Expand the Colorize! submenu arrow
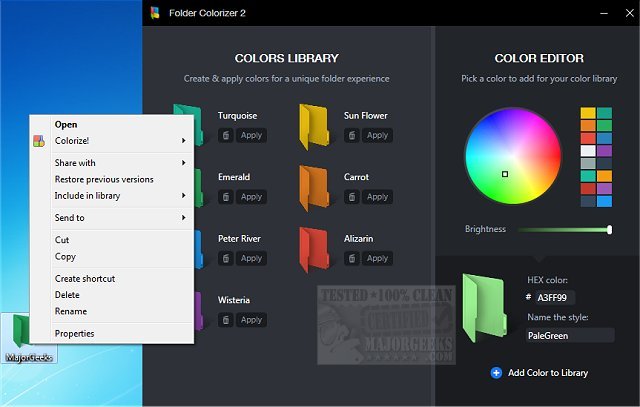The height and width of the screenshot is (407, 640). tap(184, 140)
